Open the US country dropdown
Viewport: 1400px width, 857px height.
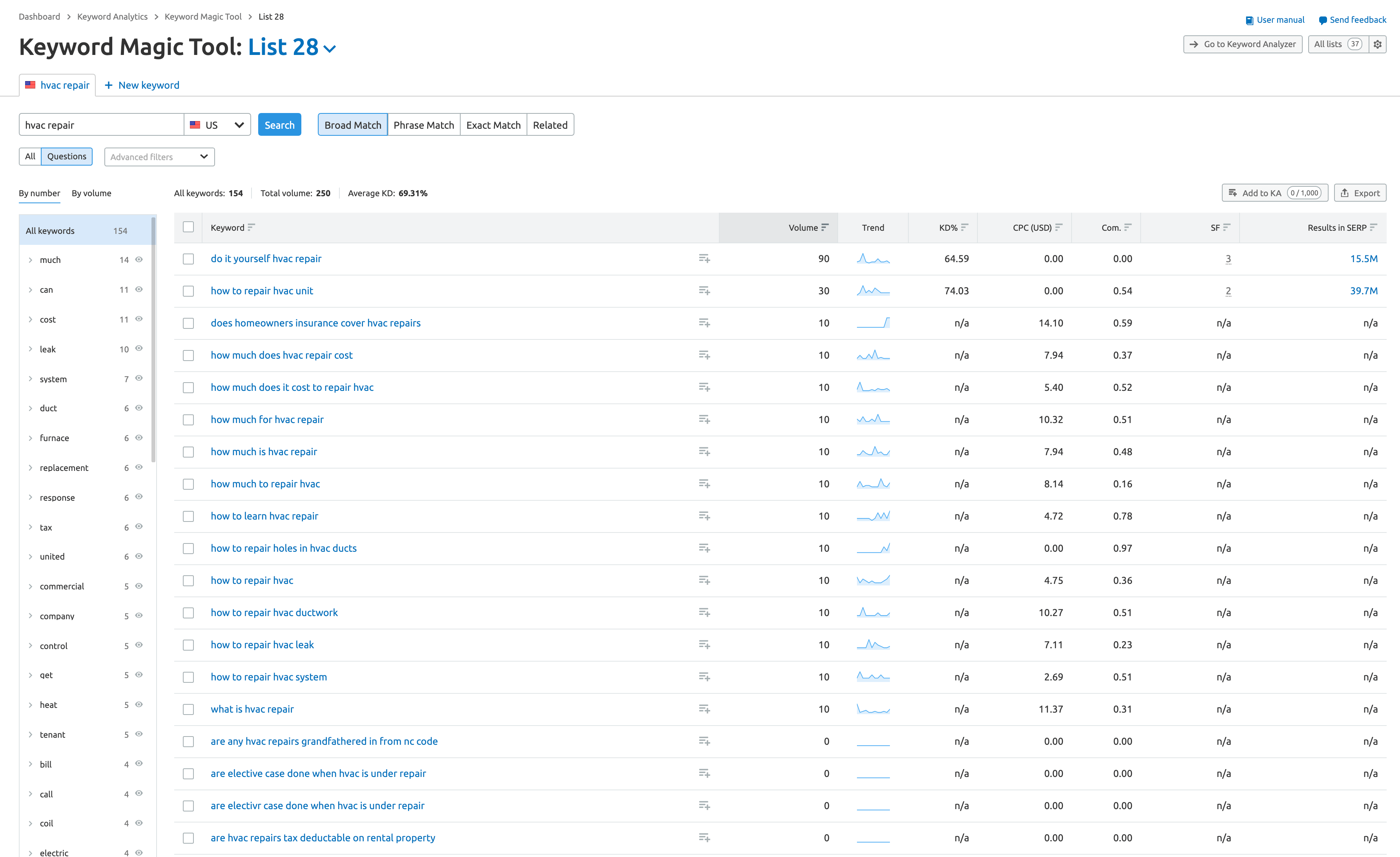(x=217, y=125)
